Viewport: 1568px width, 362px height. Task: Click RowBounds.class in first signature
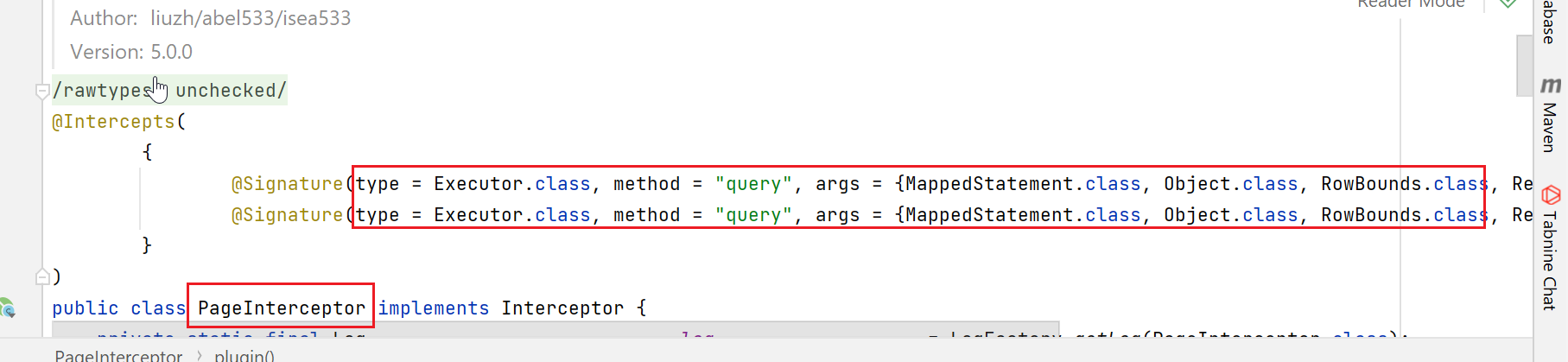pos(1405,184)
